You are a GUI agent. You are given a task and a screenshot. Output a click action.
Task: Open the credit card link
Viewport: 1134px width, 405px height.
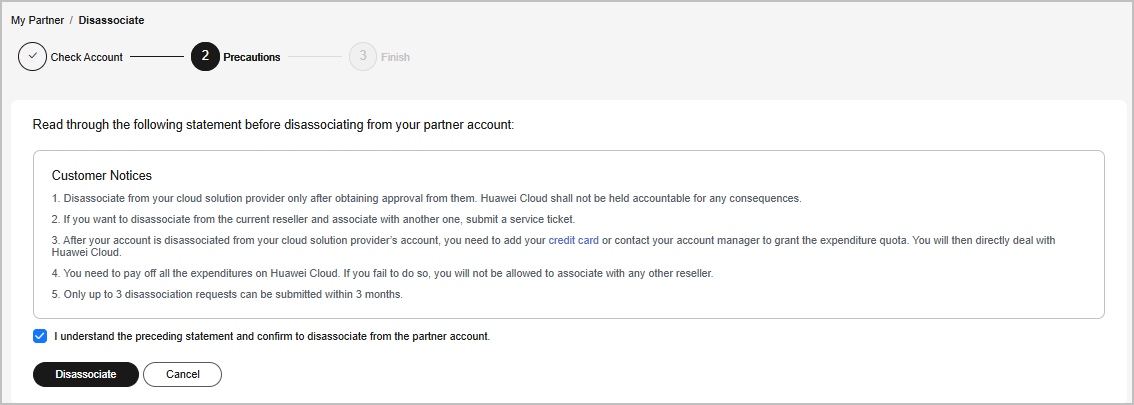click(573, 240)
